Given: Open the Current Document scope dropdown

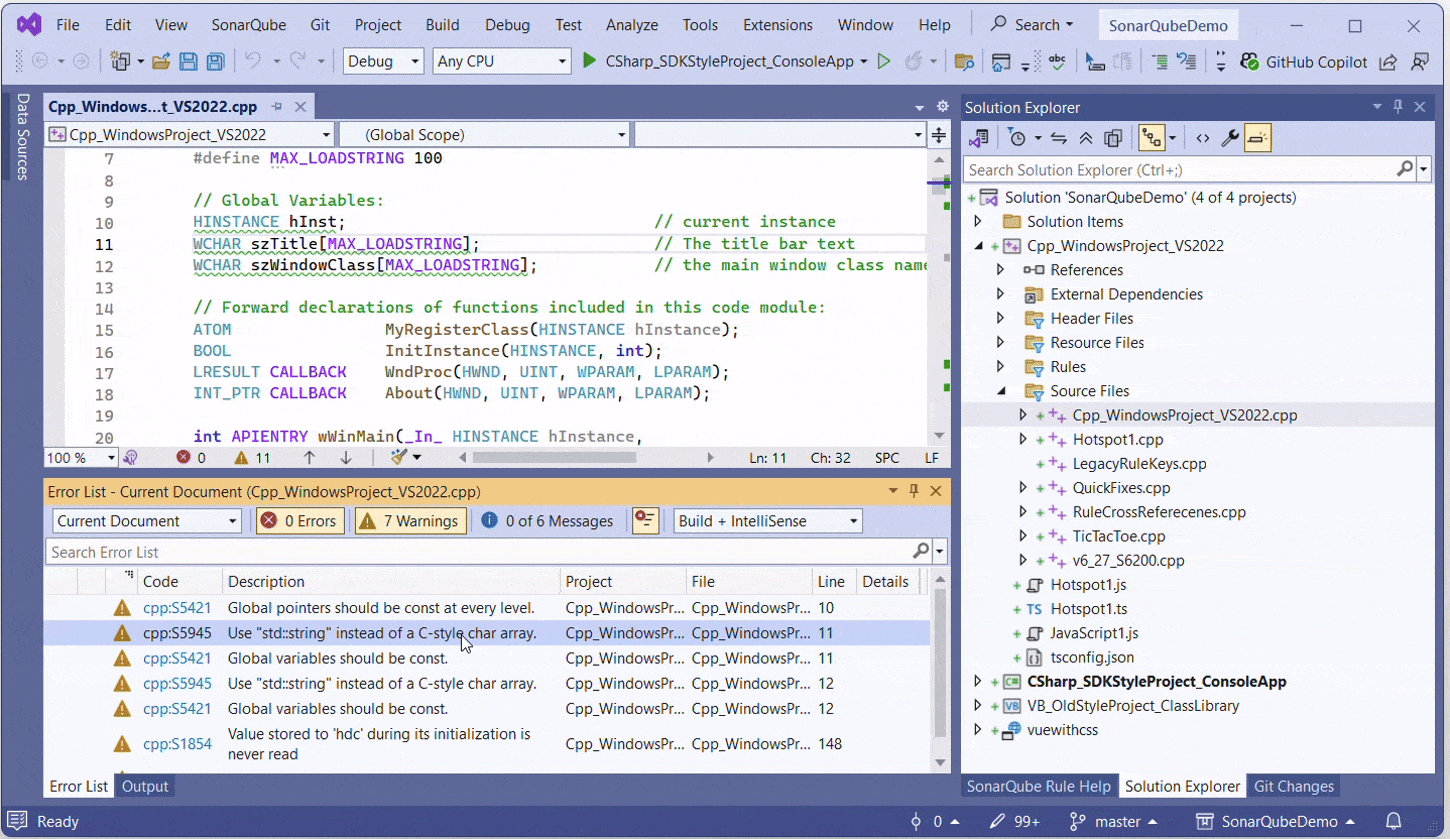Looking at the screenshot, I should (147, 521).
